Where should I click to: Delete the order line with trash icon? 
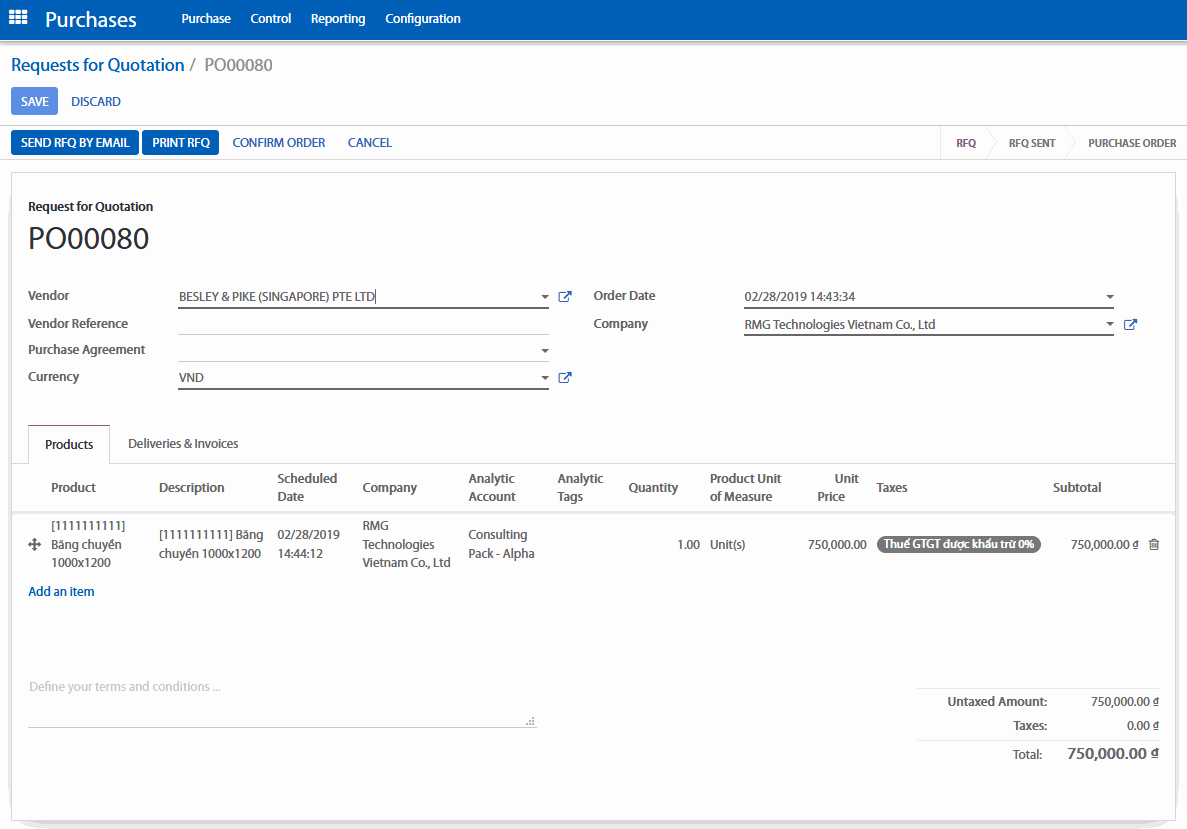[1154, 545]
